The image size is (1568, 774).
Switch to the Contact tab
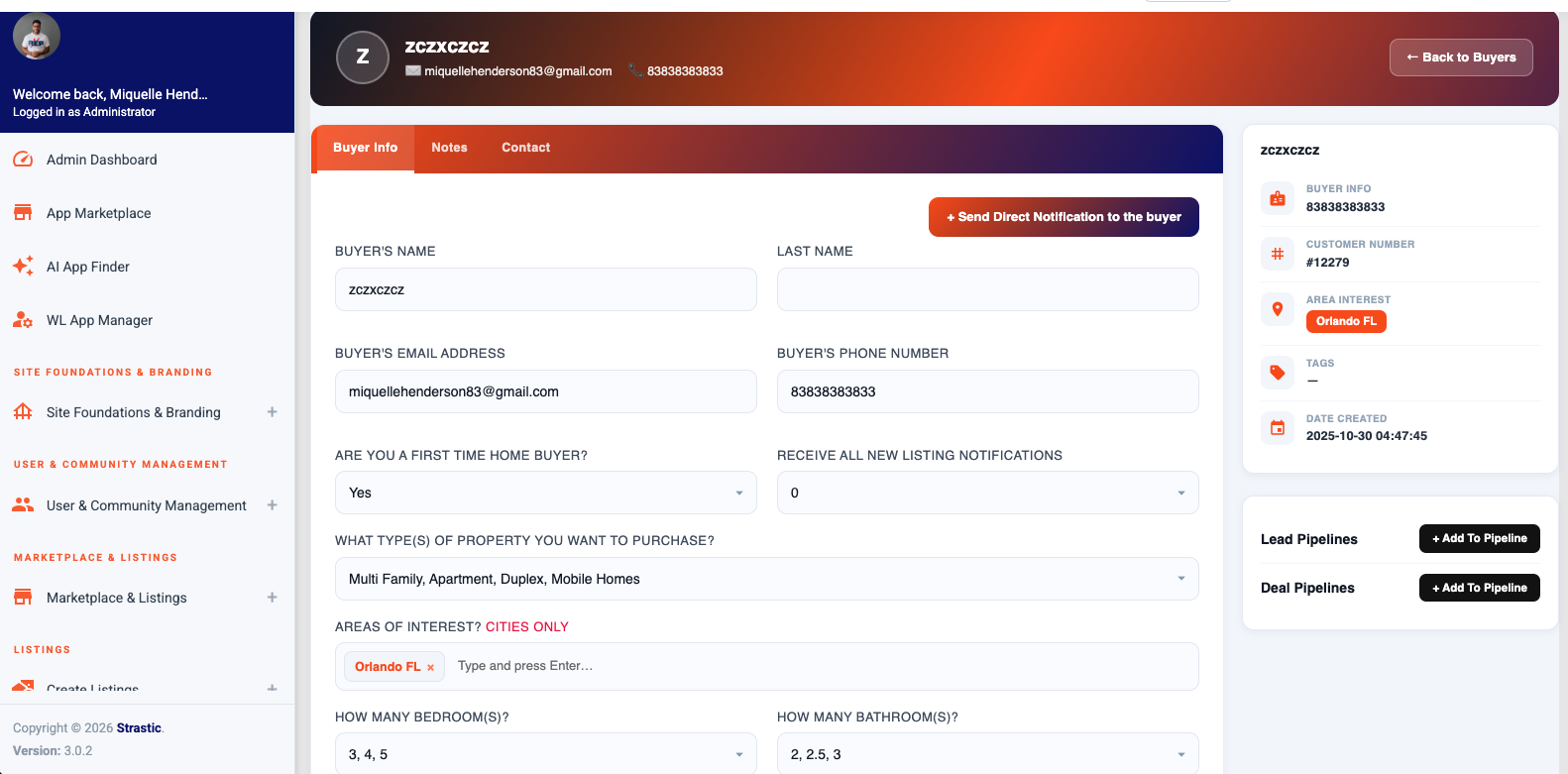click(x=525, y=148)
